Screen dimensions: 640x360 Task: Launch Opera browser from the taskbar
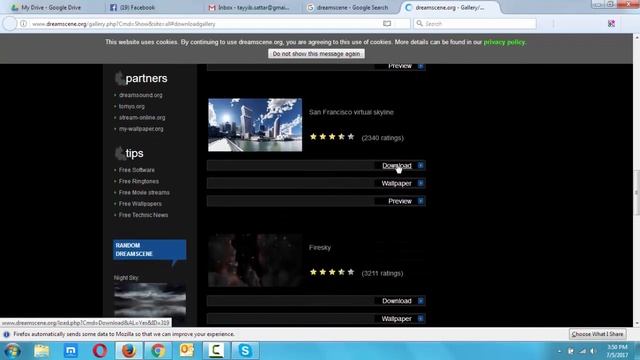100,351
